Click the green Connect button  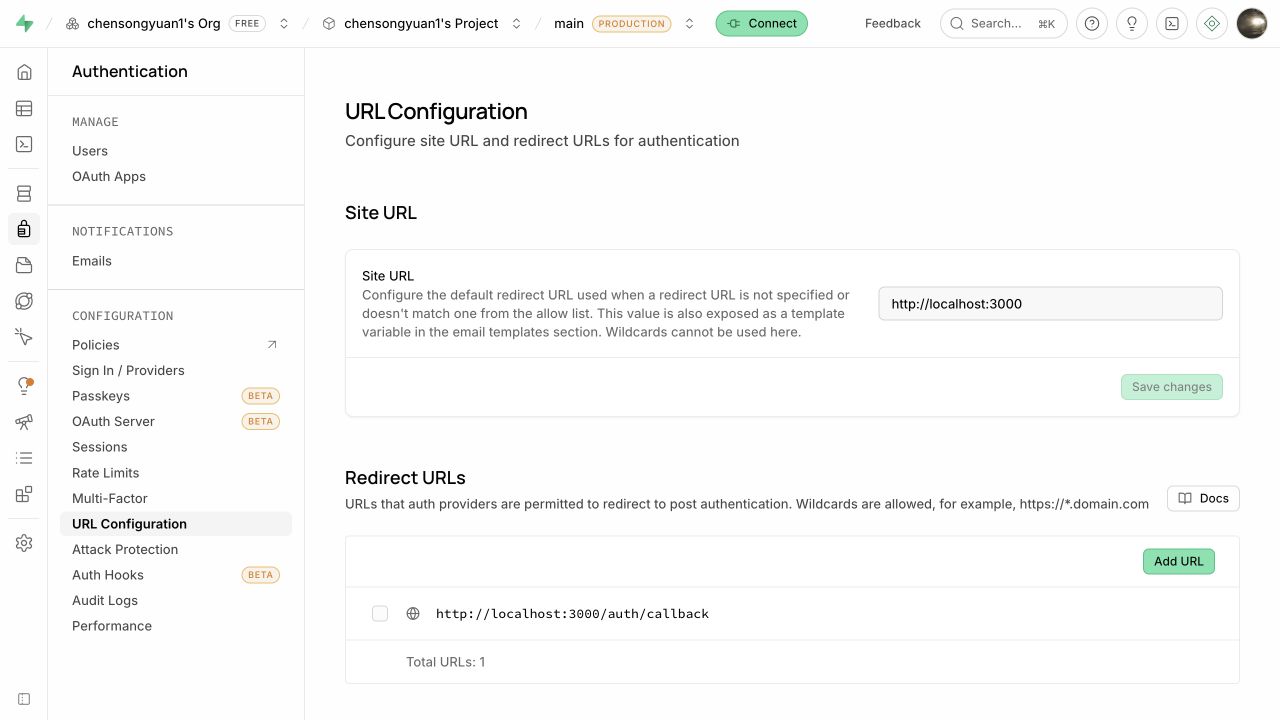point(761,23)
